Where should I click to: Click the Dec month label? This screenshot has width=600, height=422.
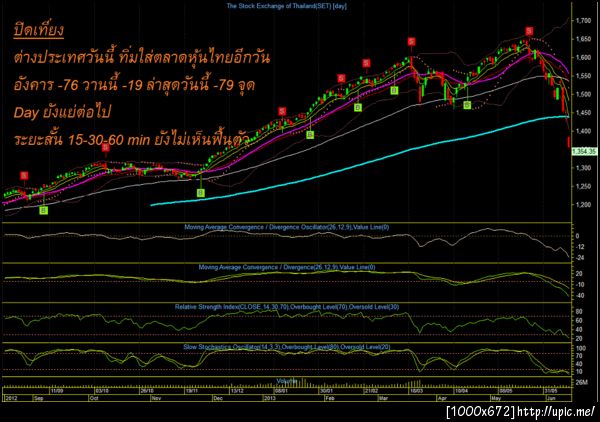coord(218,398)
